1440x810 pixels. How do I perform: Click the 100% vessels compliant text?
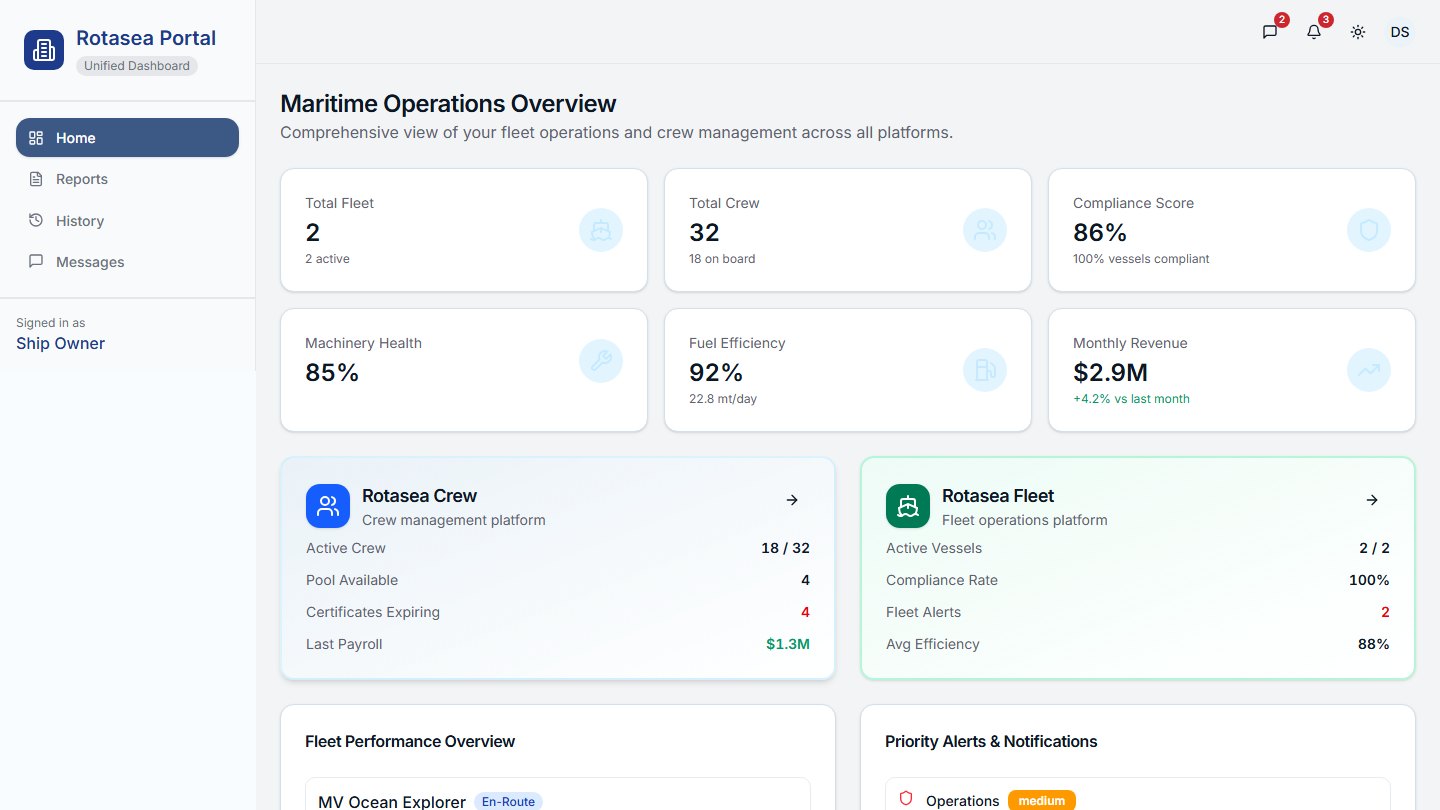pos(1141,259)
